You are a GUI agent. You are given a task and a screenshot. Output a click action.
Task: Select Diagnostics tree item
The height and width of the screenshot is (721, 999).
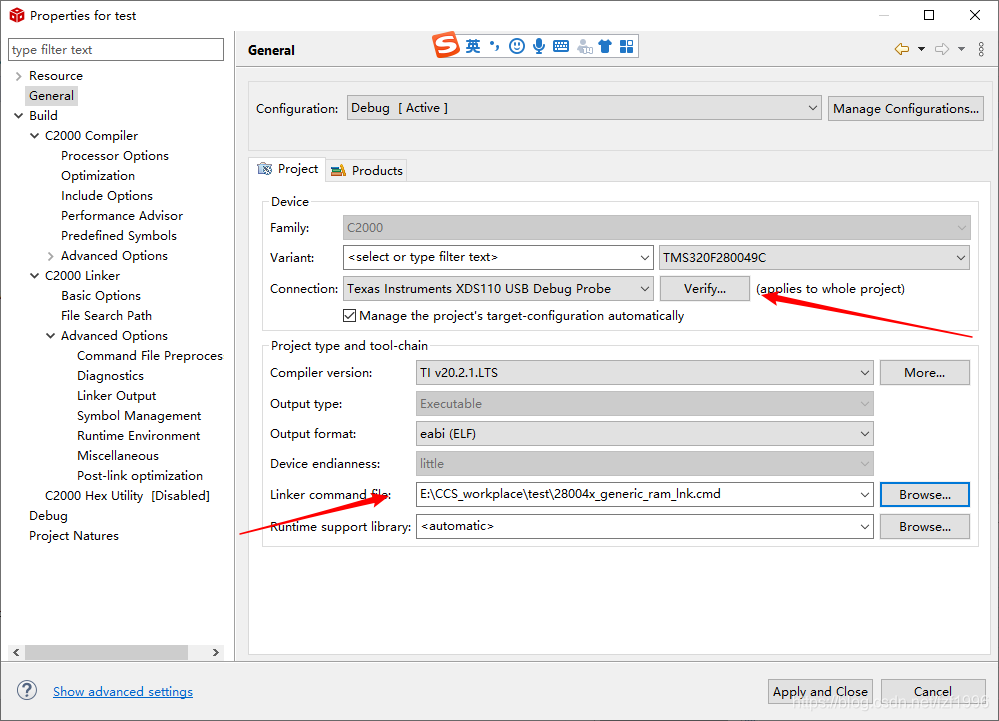[x=110, y=376]
